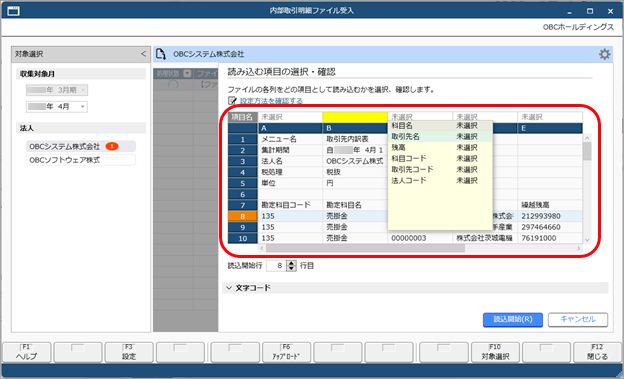The image size is (624, 379).
Task: Click the F12 閉じる function key
Action: (597, 352)
